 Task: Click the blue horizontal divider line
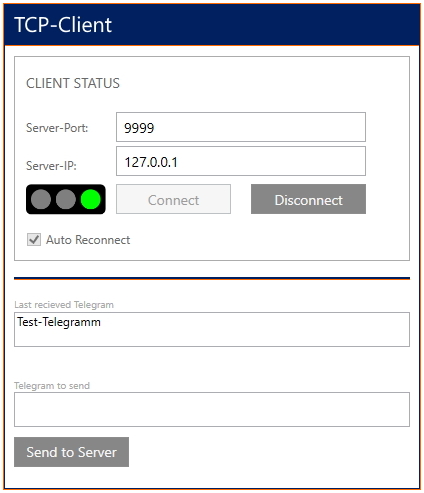click(212, 278)
